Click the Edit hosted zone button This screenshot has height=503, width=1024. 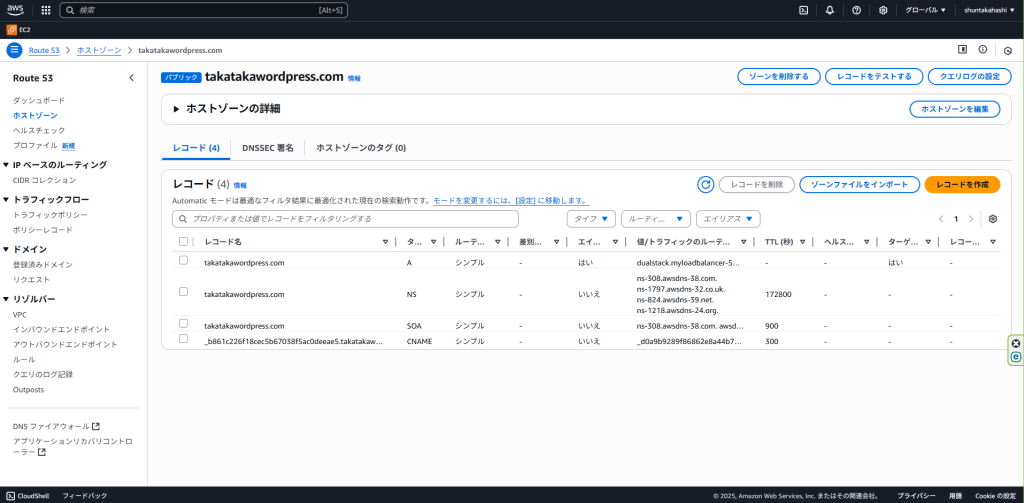(x=955, y=109)
